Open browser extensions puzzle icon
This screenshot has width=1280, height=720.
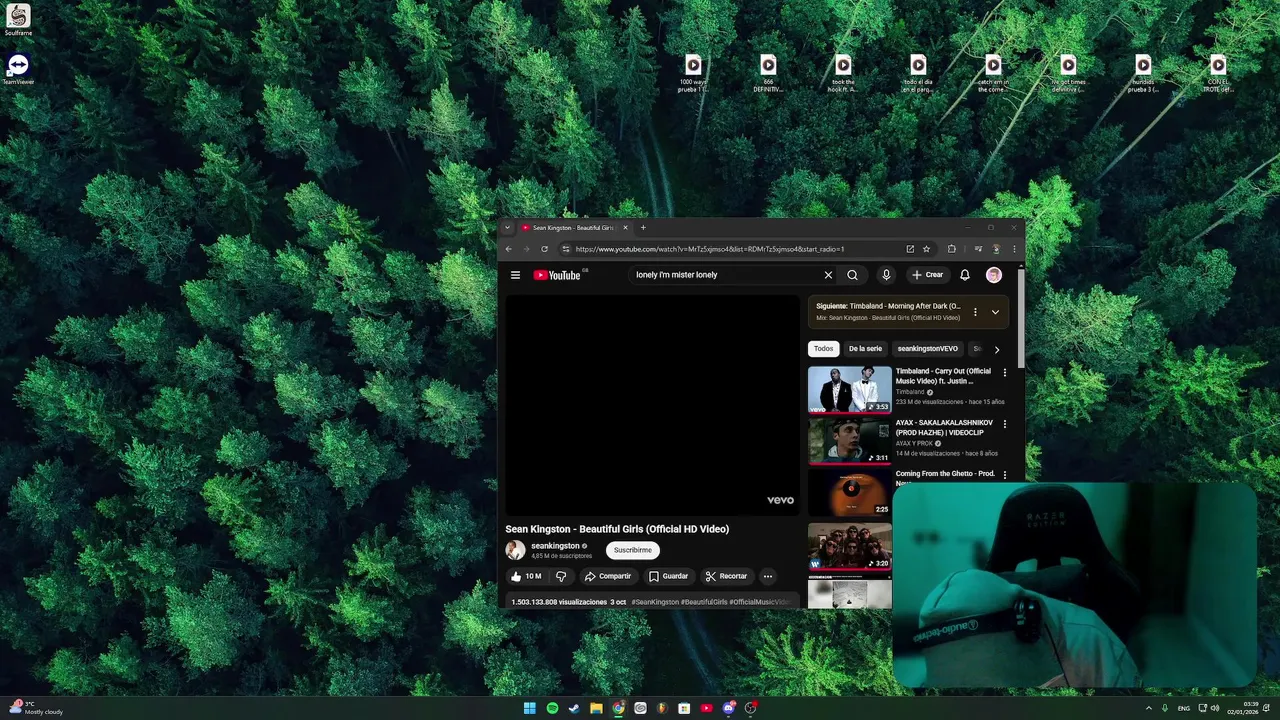pyautogui.click(x=952, y=249)
